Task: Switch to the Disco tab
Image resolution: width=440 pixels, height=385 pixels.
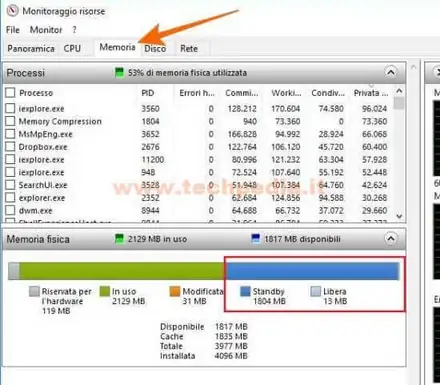Action: point(155,49)
